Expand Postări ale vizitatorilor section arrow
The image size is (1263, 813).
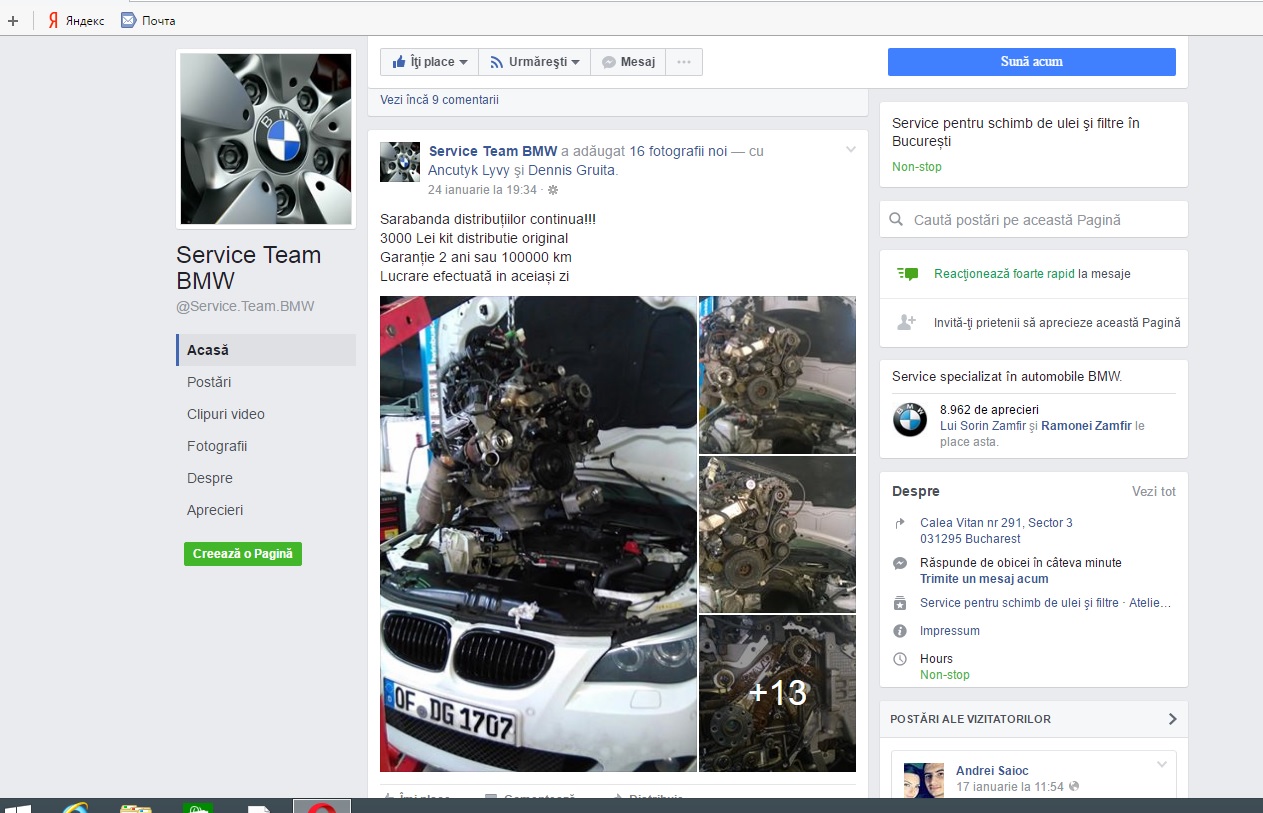[1172, 719]
